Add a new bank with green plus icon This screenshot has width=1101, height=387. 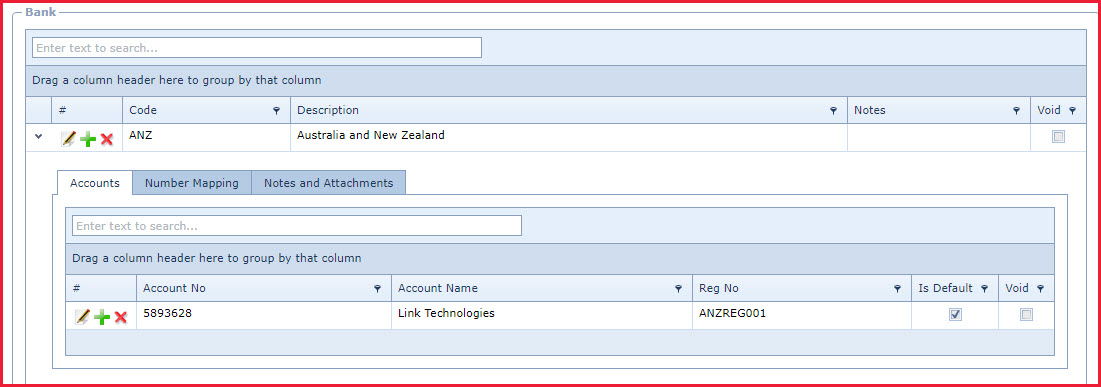tap(88, 139)
